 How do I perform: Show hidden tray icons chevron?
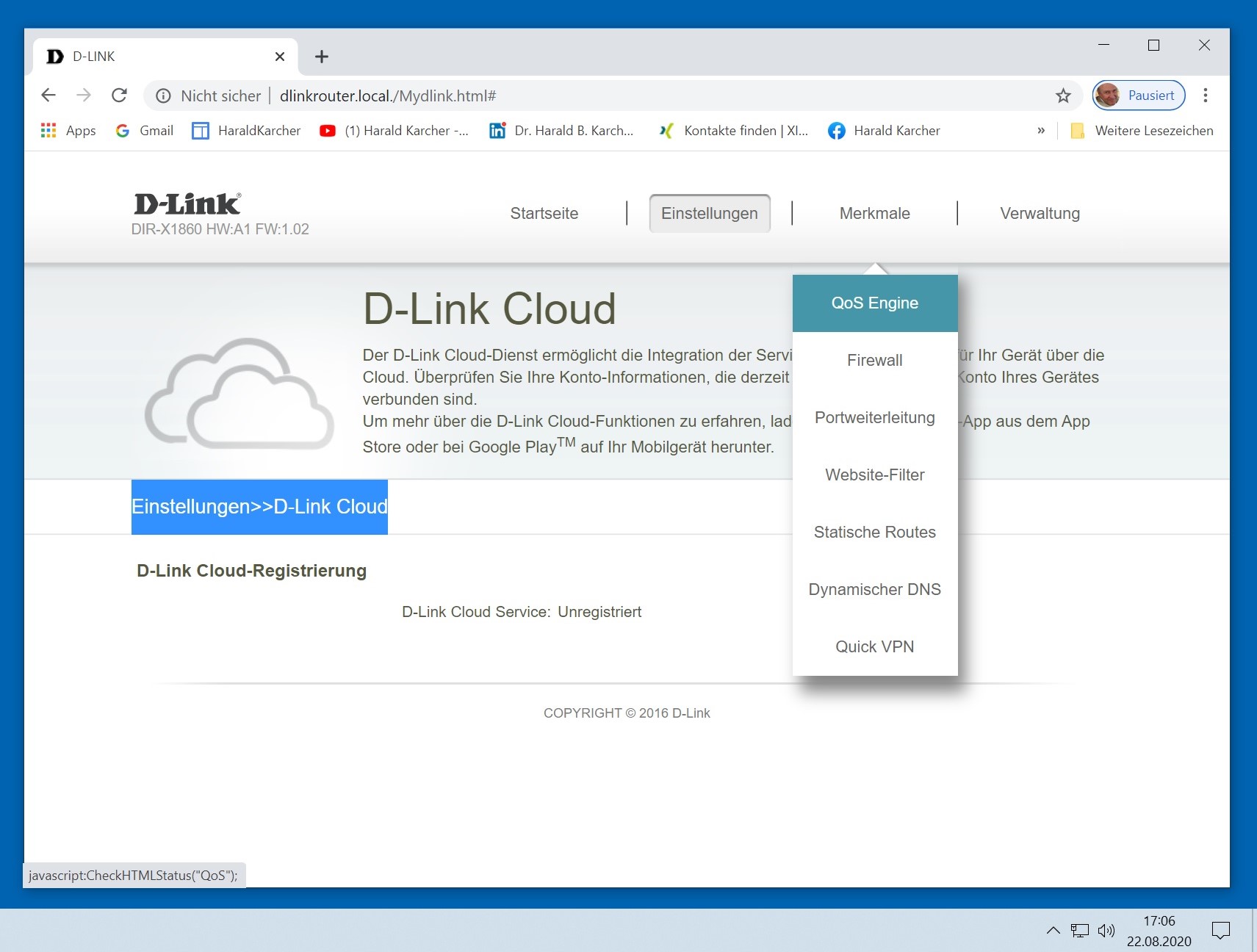click(x=1053, y=931)
